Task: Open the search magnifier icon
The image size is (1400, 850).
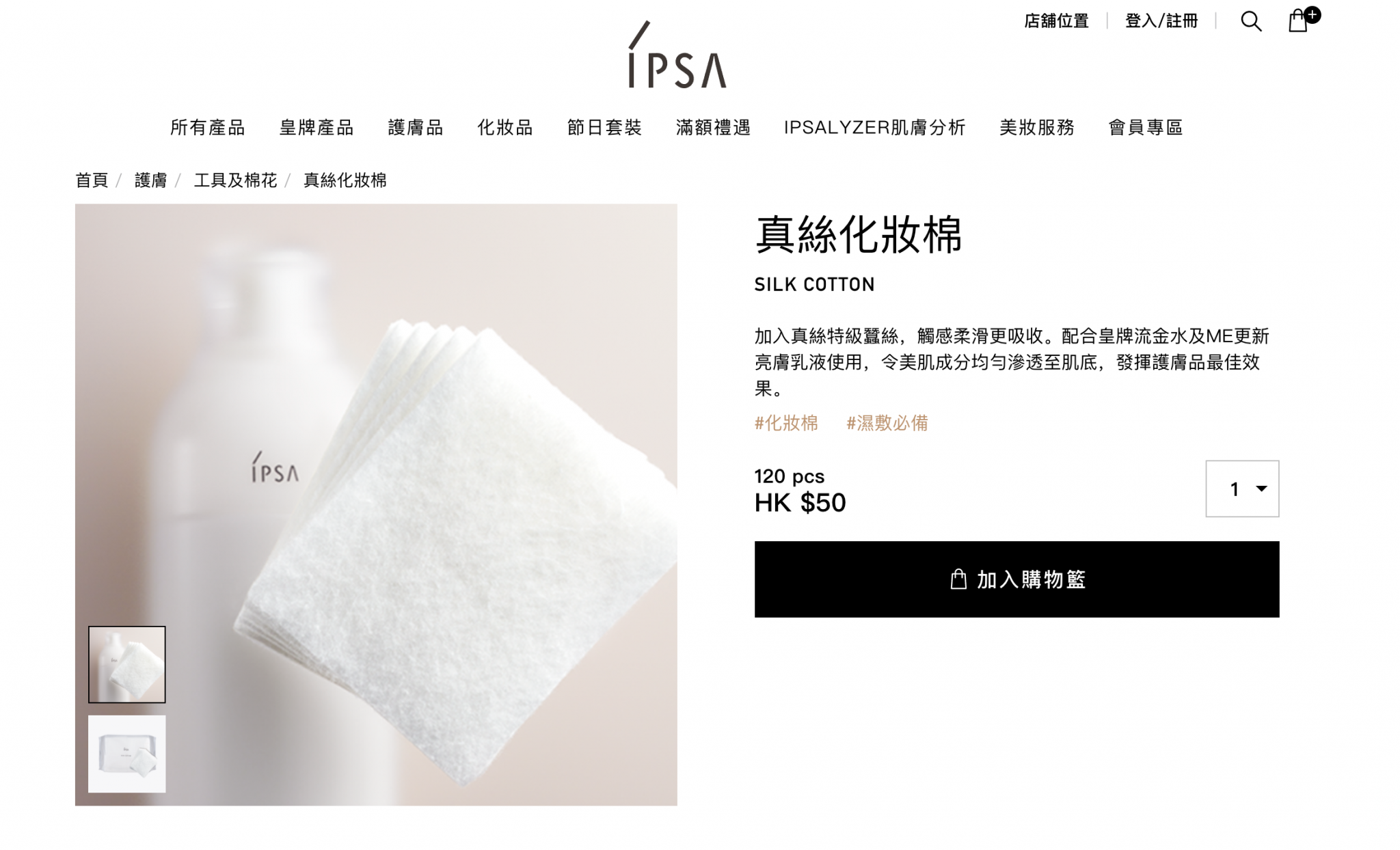Action: (x=1251, y=21)
